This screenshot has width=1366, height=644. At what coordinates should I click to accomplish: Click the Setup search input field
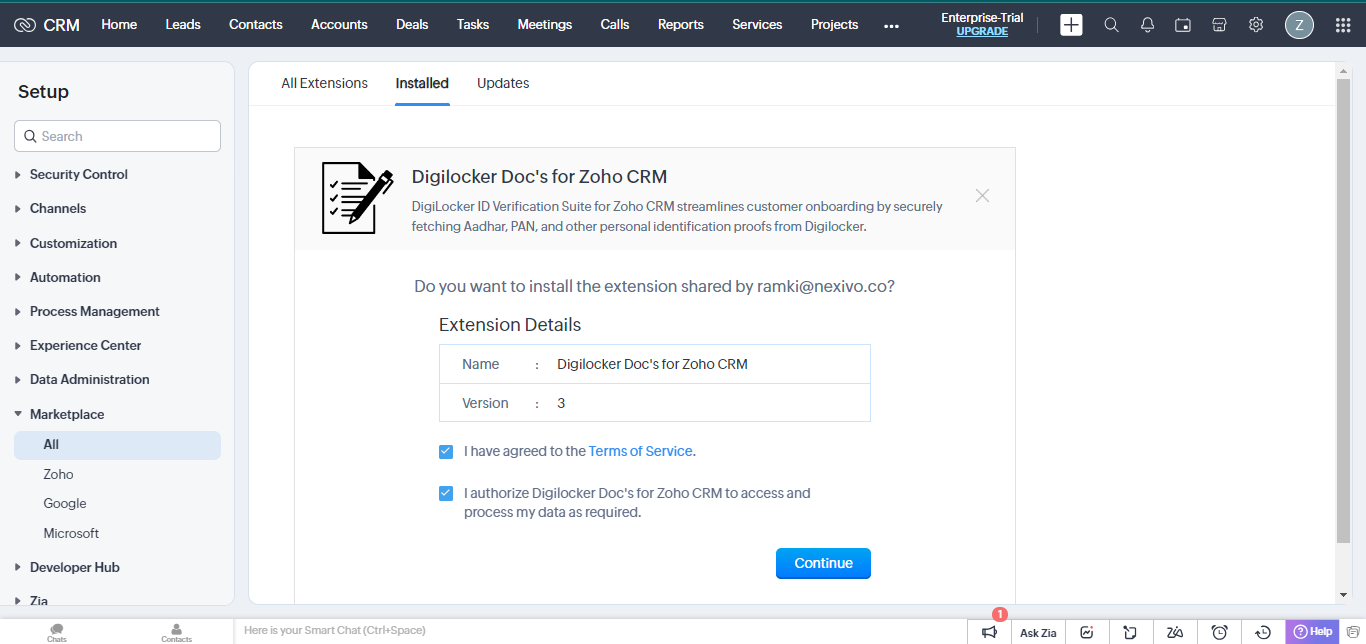[x=117, y=137]
